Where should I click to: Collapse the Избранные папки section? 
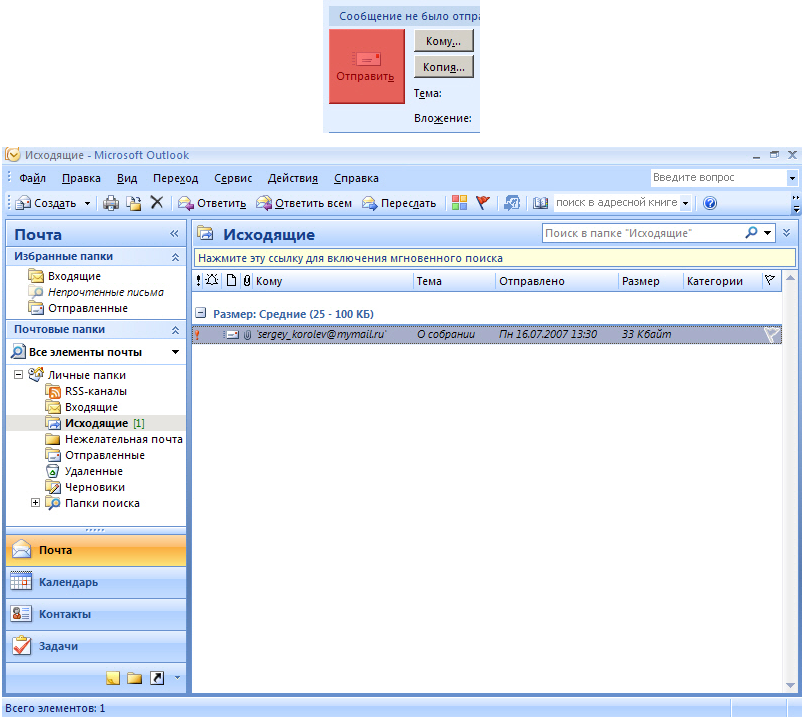pyautogui.click(x=175, y=257)
